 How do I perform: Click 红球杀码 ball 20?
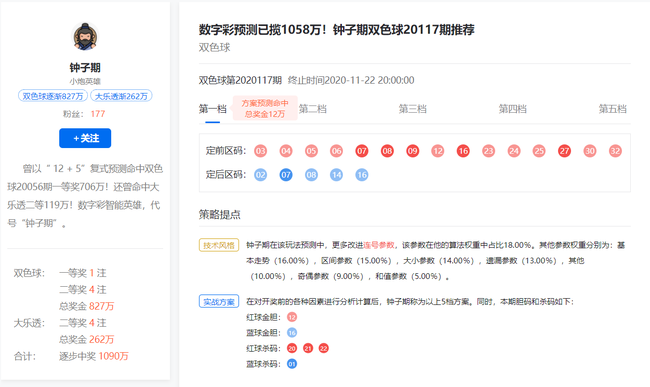292,348
